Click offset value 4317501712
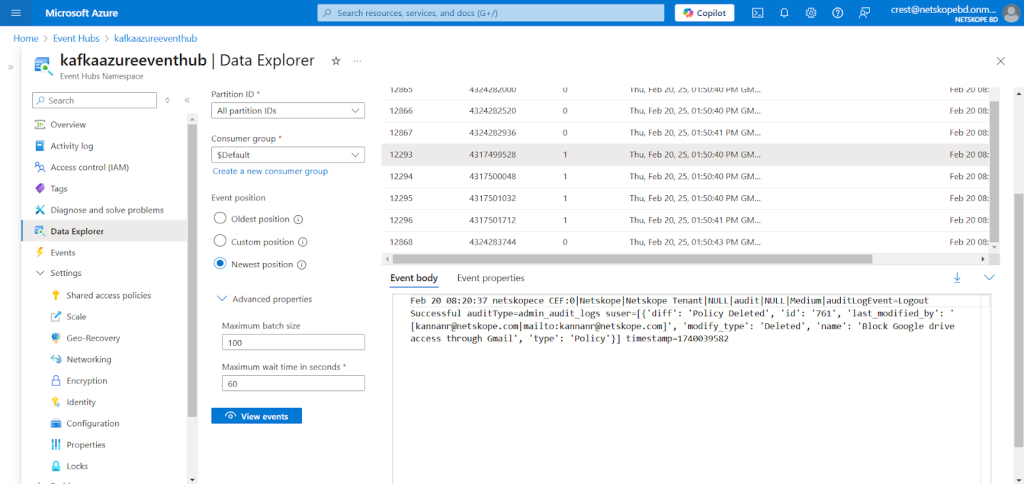Screen dimensions: 1024x484 pos(492,220)
